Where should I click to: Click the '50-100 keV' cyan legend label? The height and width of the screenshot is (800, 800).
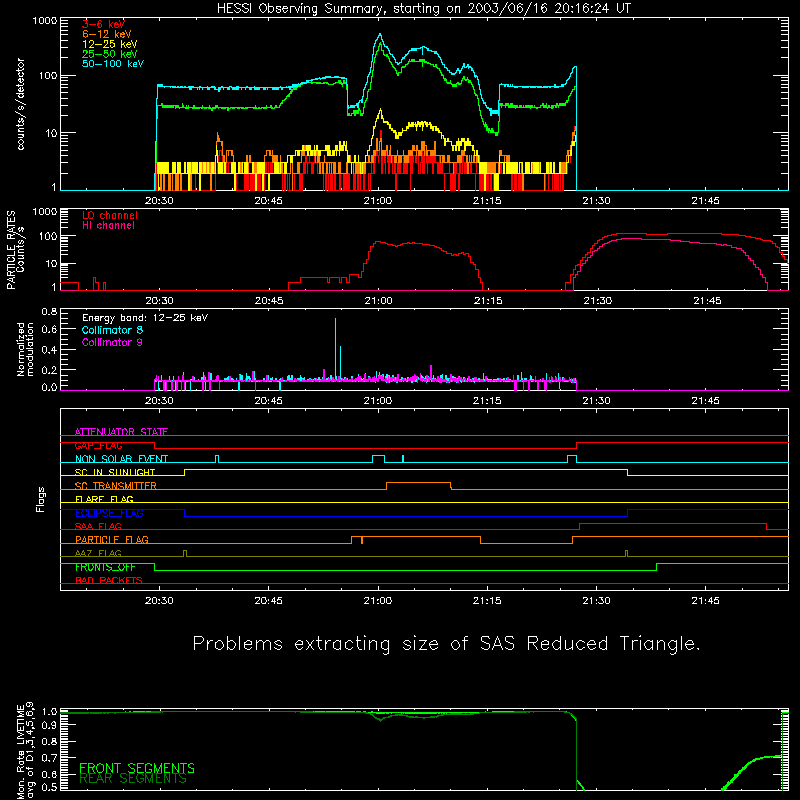tap(113, 64)
